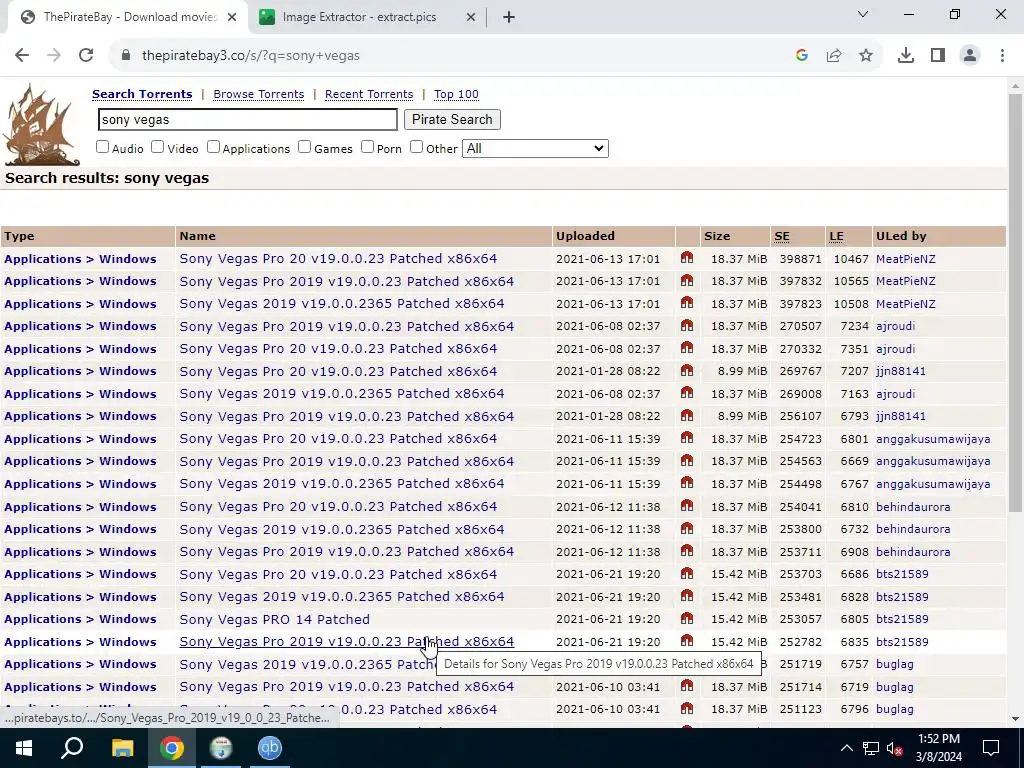This screenshot has width=1024, height=768.
Task: Open the taskbar search icon
Action: (x=72, y=748)
